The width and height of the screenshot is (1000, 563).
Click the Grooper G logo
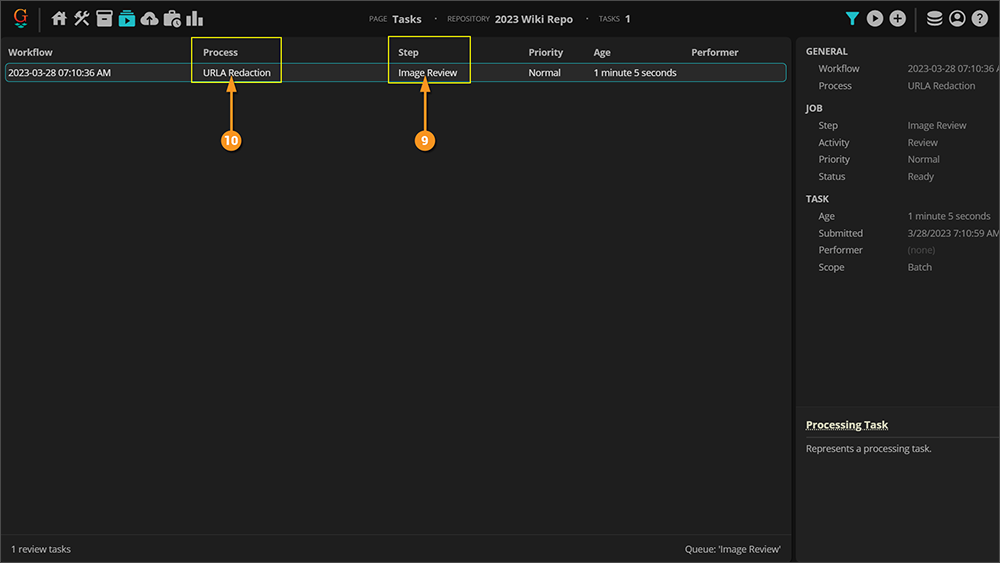pos(20,18)
